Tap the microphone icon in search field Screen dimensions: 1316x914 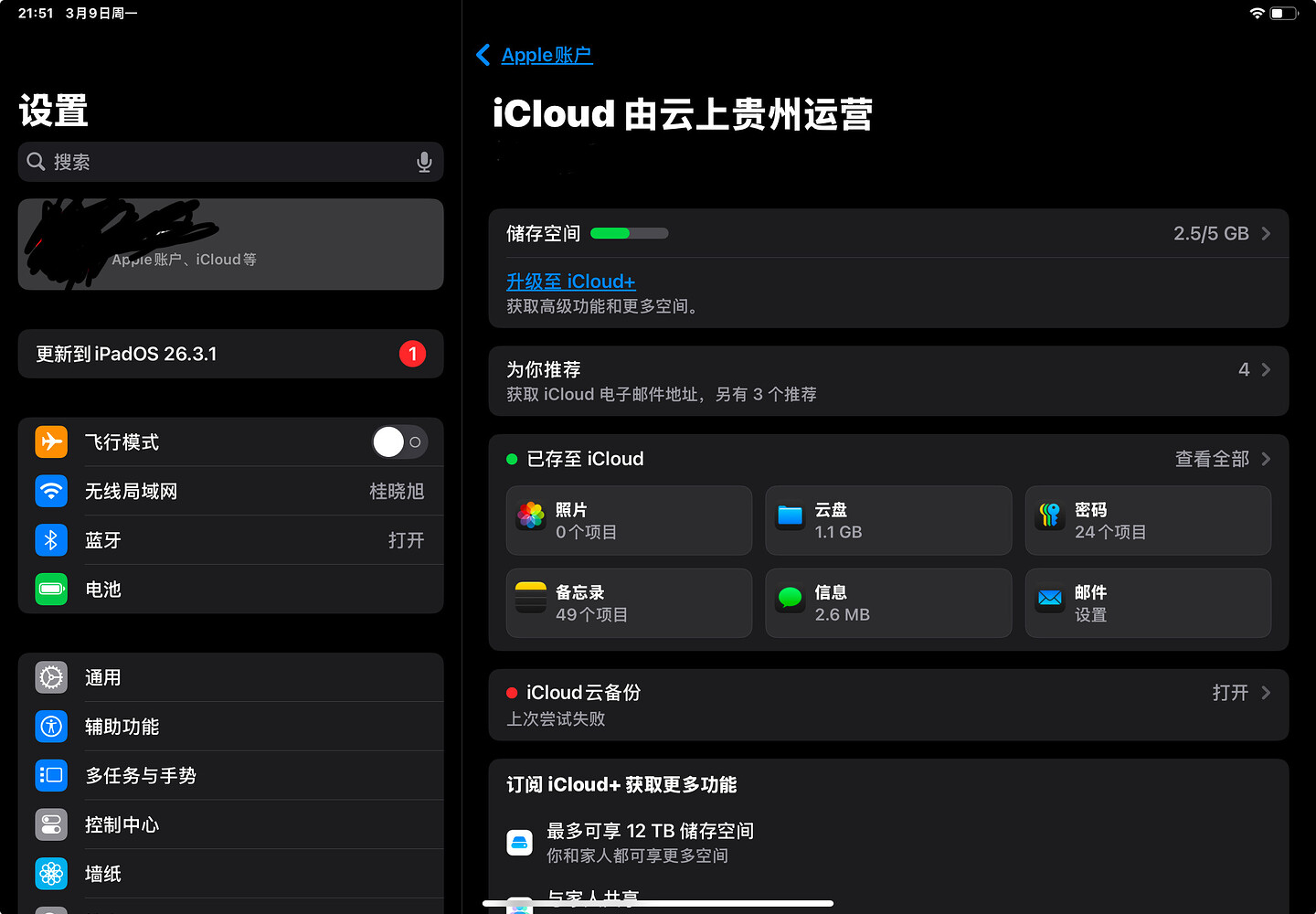point(424,162)
